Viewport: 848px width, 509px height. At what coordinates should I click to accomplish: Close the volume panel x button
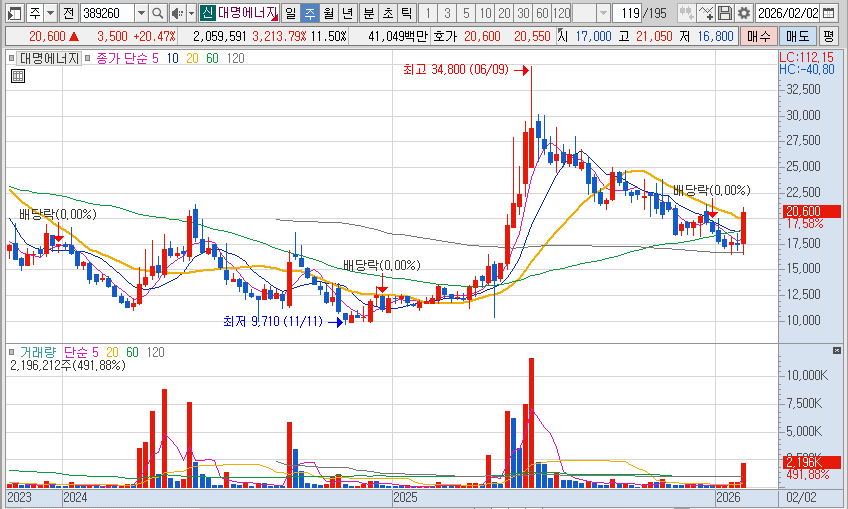837,351
